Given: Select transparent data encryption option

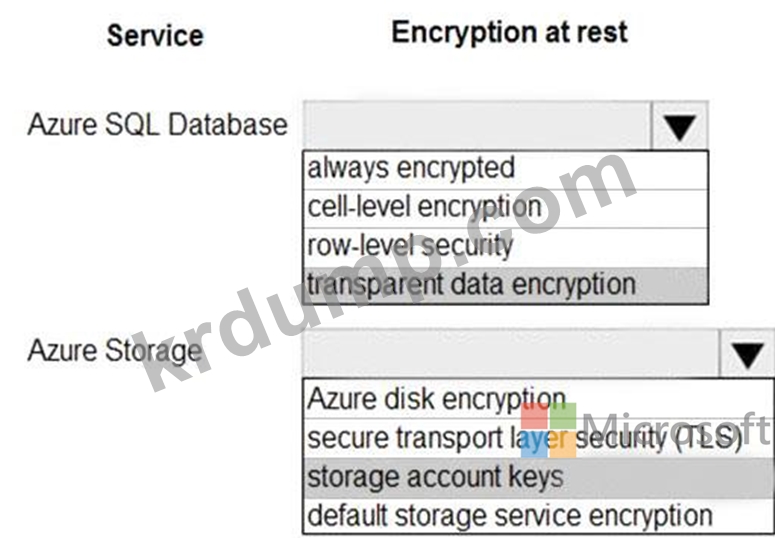Looking at the screenshot, I should pos(506,285).
